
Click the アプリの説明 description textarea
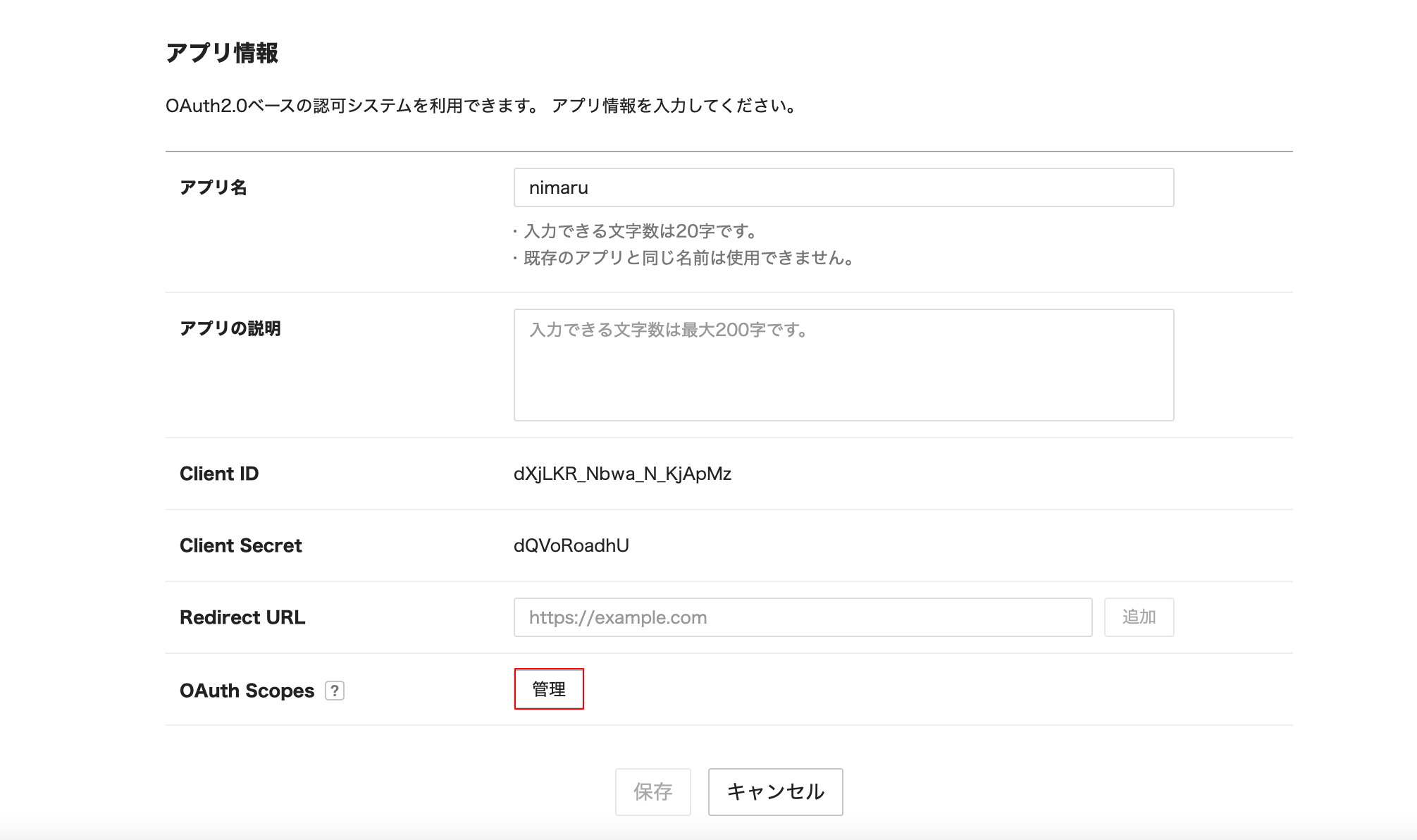point(843,364)
